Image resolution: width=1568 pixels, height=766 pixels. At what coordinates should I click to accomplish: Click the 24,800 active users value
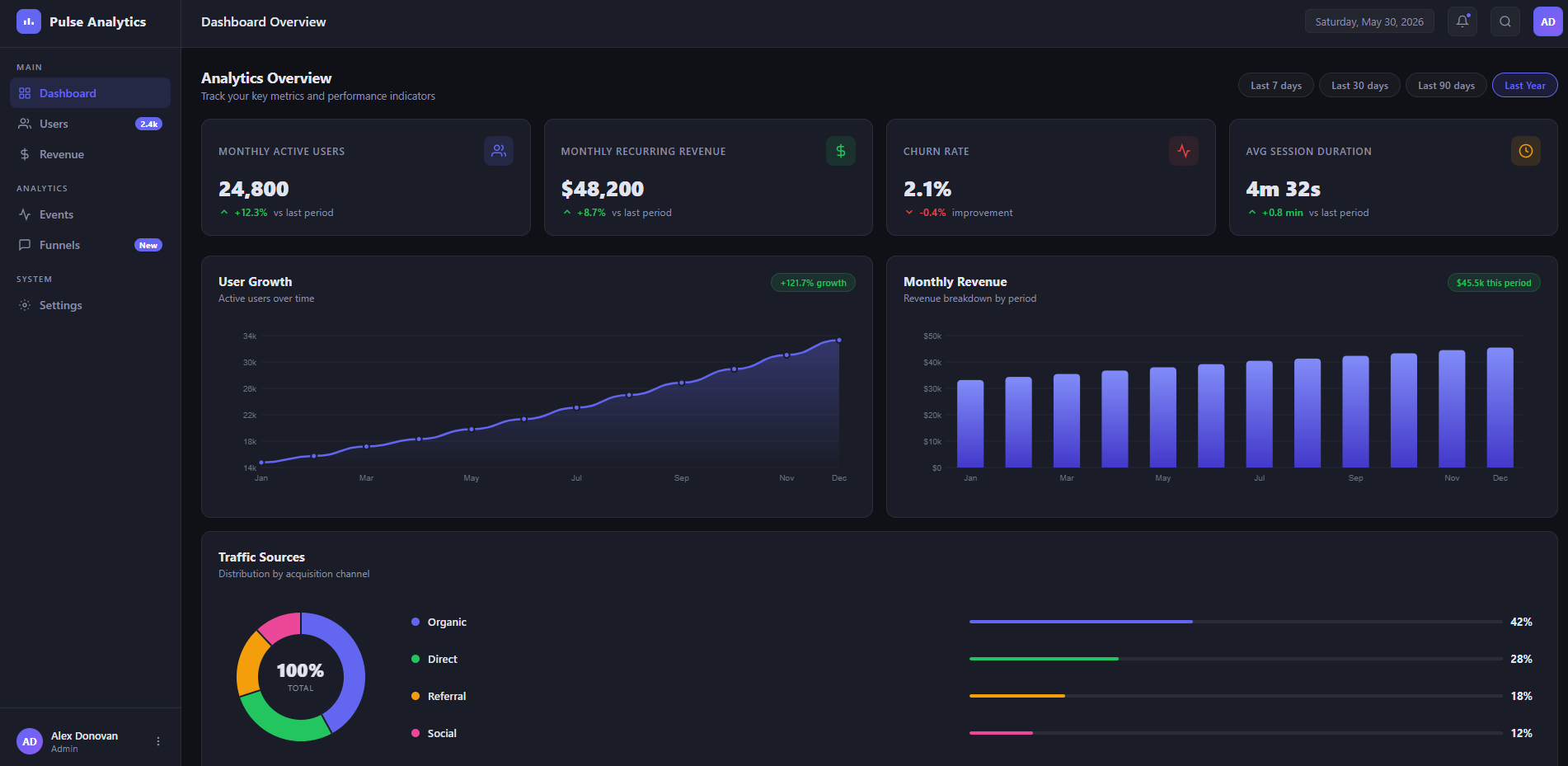(254, 189)
